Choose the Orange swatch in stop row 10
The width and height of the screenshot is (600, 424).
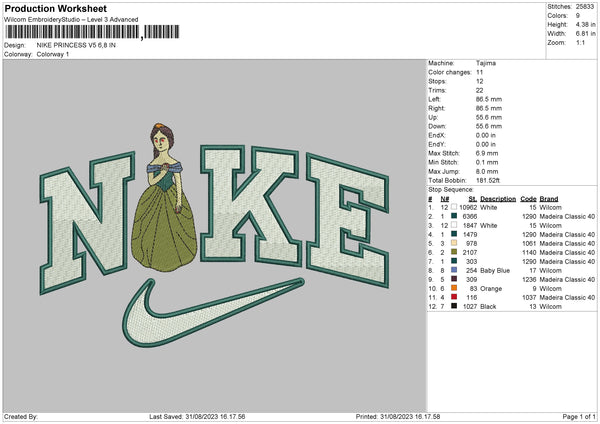454,288
